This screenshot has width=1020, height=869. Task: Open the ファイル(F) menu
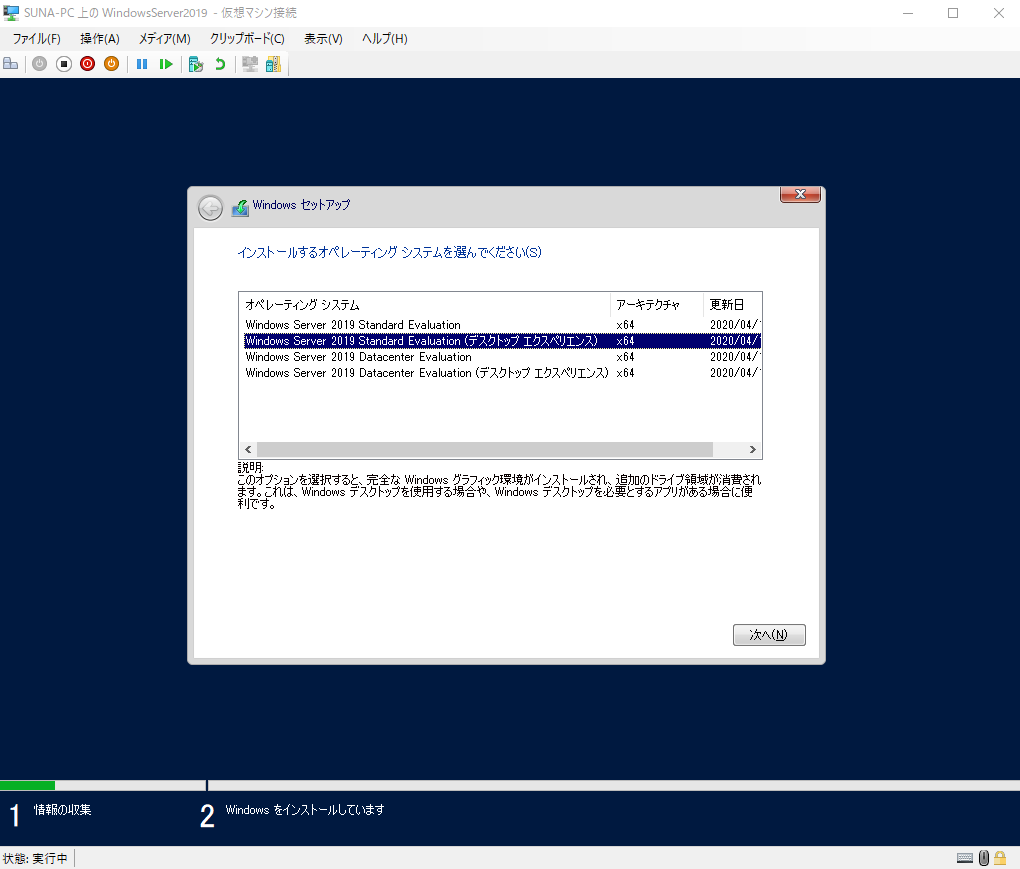coord(37,39)
